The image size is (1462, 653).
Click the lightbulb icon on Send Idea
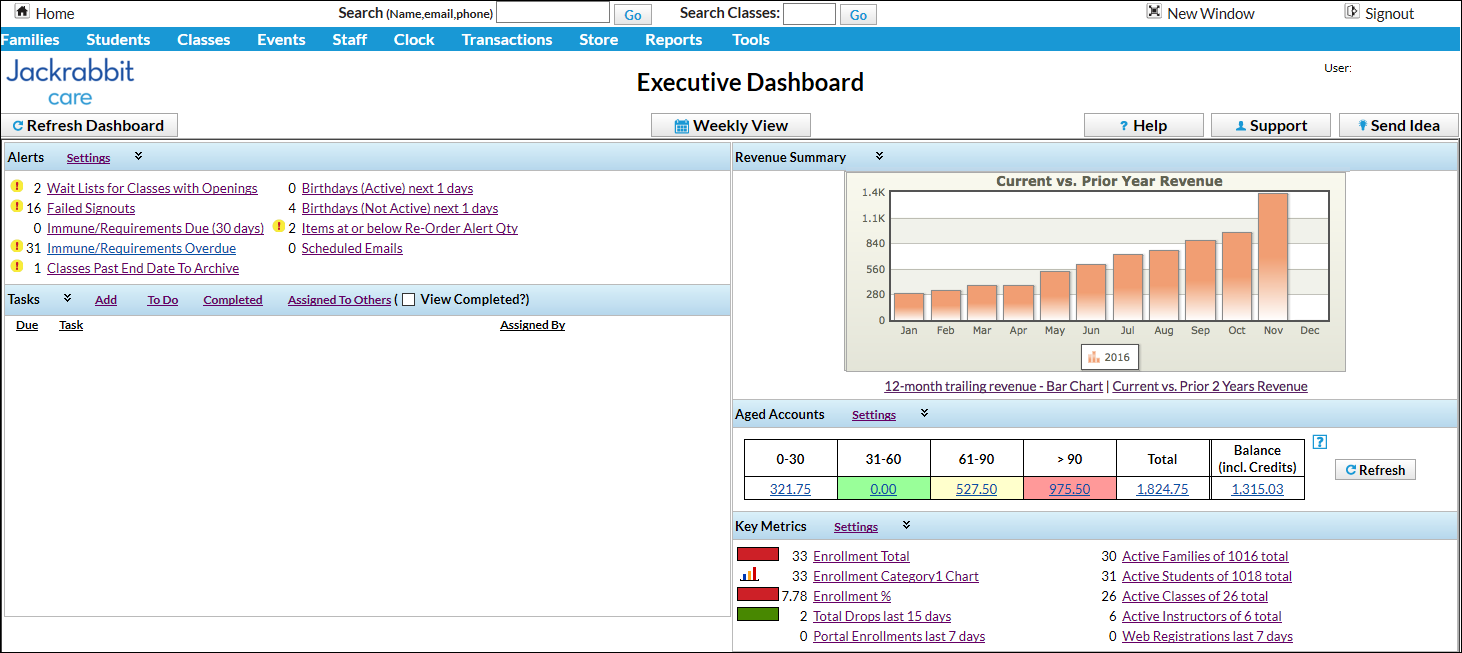[x=1364, y=125]
